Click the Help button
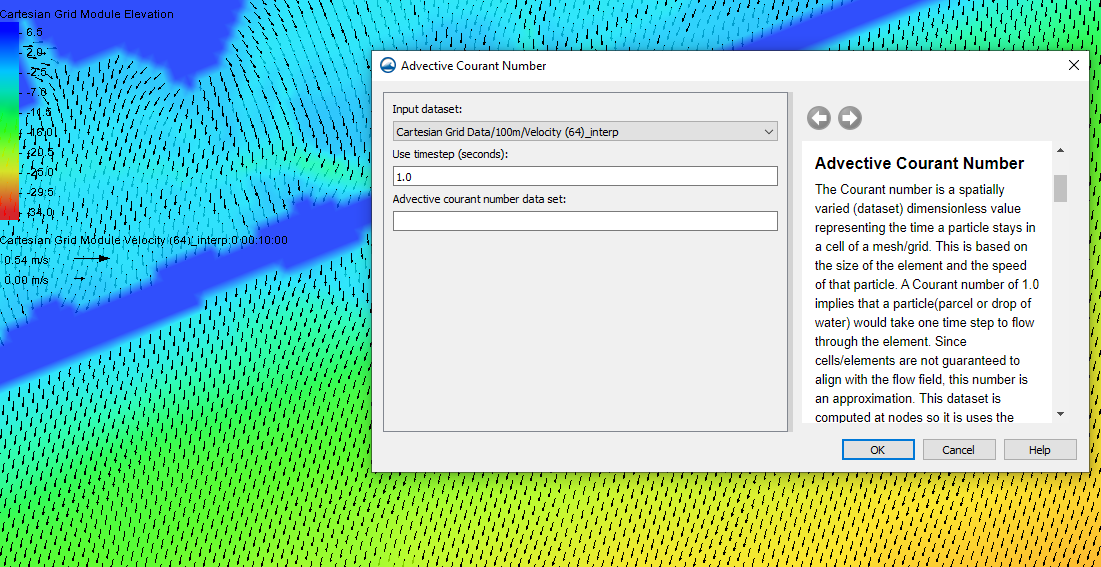 point(1040,450)
